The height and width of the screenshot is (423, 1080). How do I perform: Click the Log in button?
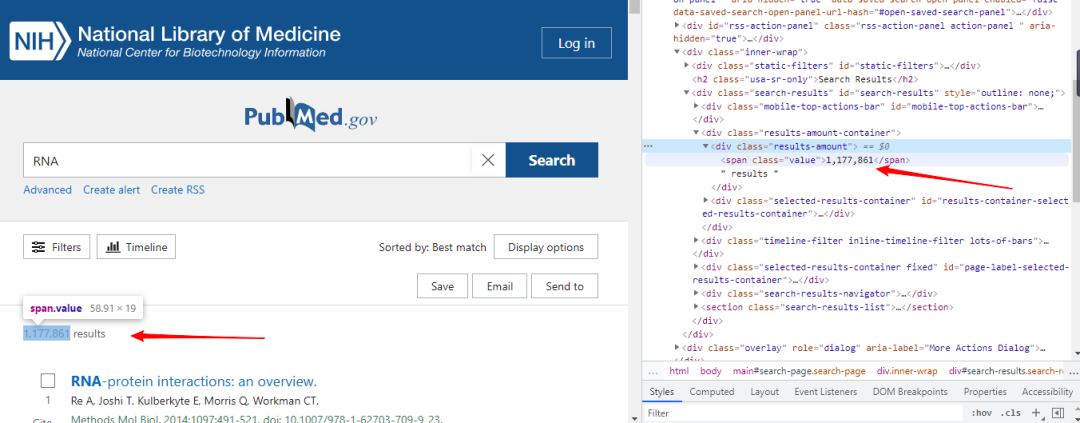coord(577,43)
